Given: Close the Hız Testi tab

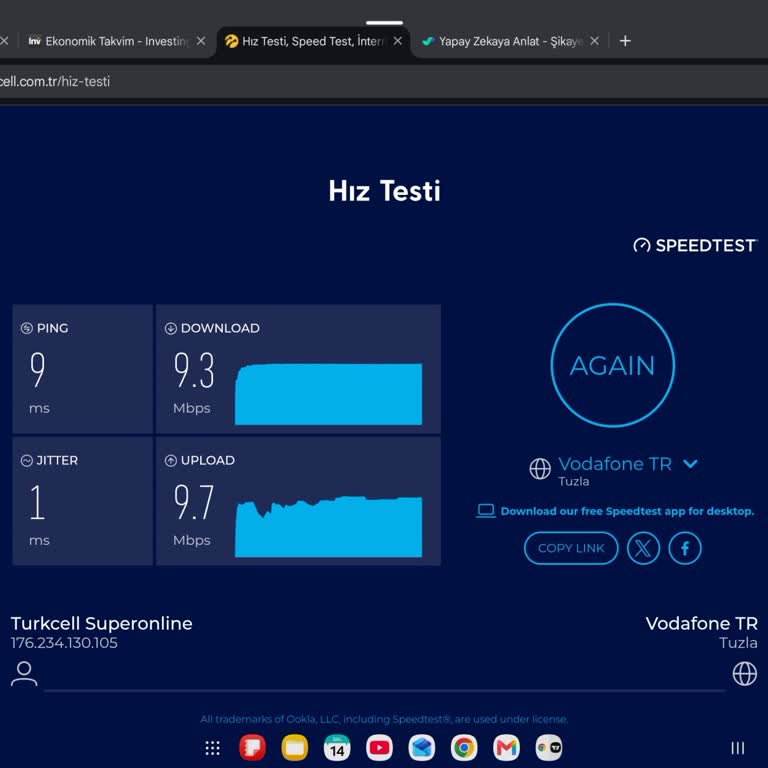Looking at the screenshot, I should tap(398, 41).
